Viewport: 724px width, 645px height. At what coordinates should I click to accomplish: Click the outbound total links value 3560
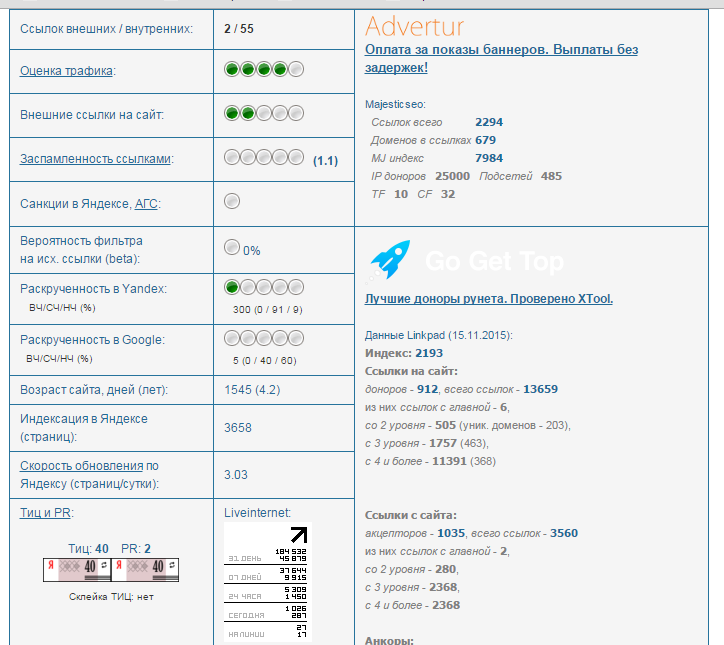click(x=564, y=533)
